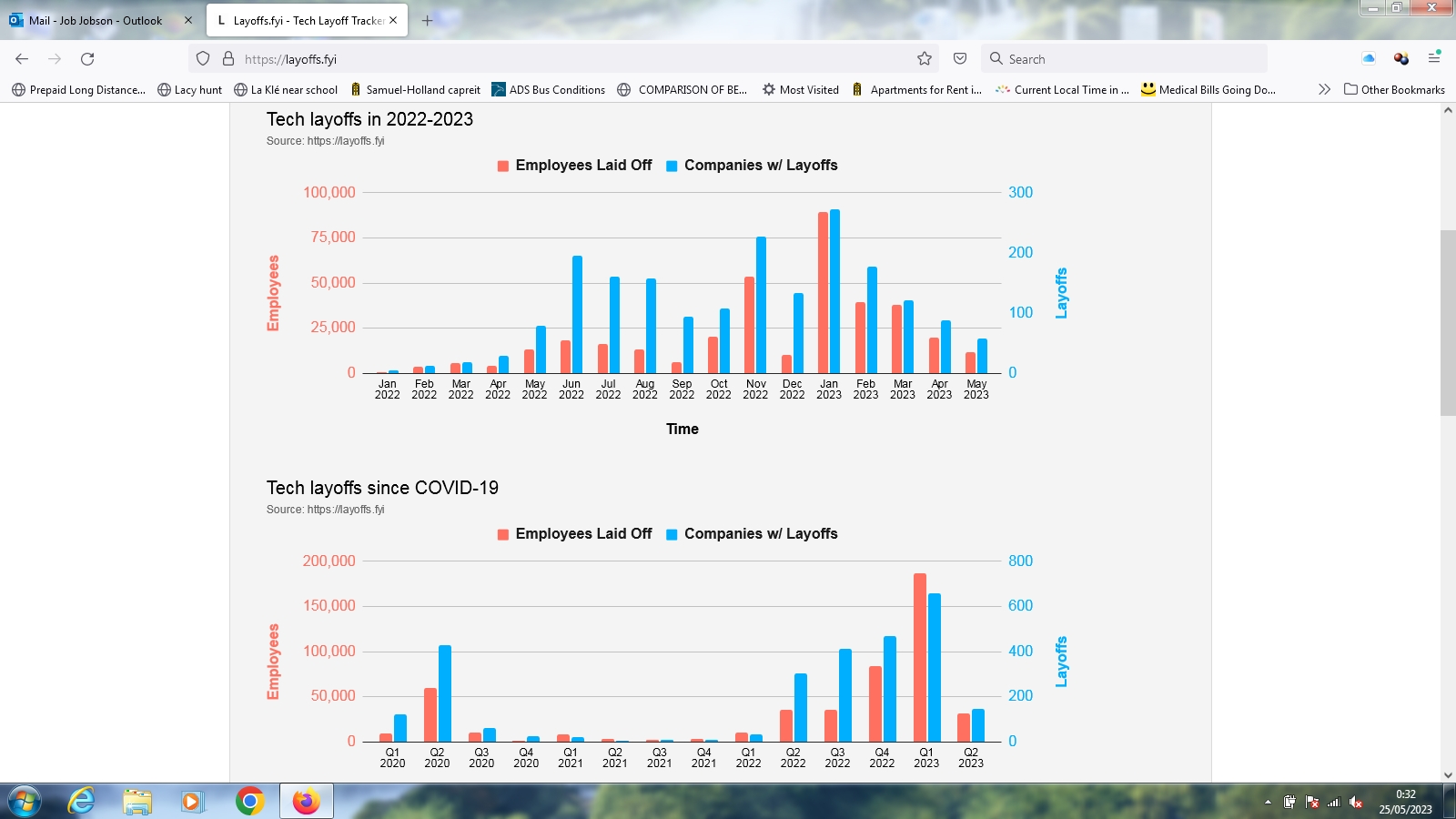
Task: Toggle Employees Laid Off legend in 2022-2023 chart
Action: (574, 166)
